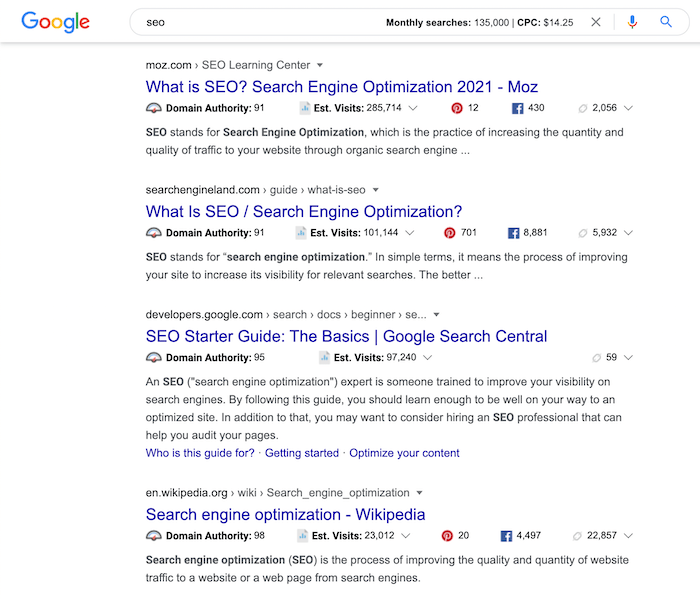700x599 pixels.
Task: Click Facebook icon showing 4,497 shares
Action: click(x=506, y=536)
